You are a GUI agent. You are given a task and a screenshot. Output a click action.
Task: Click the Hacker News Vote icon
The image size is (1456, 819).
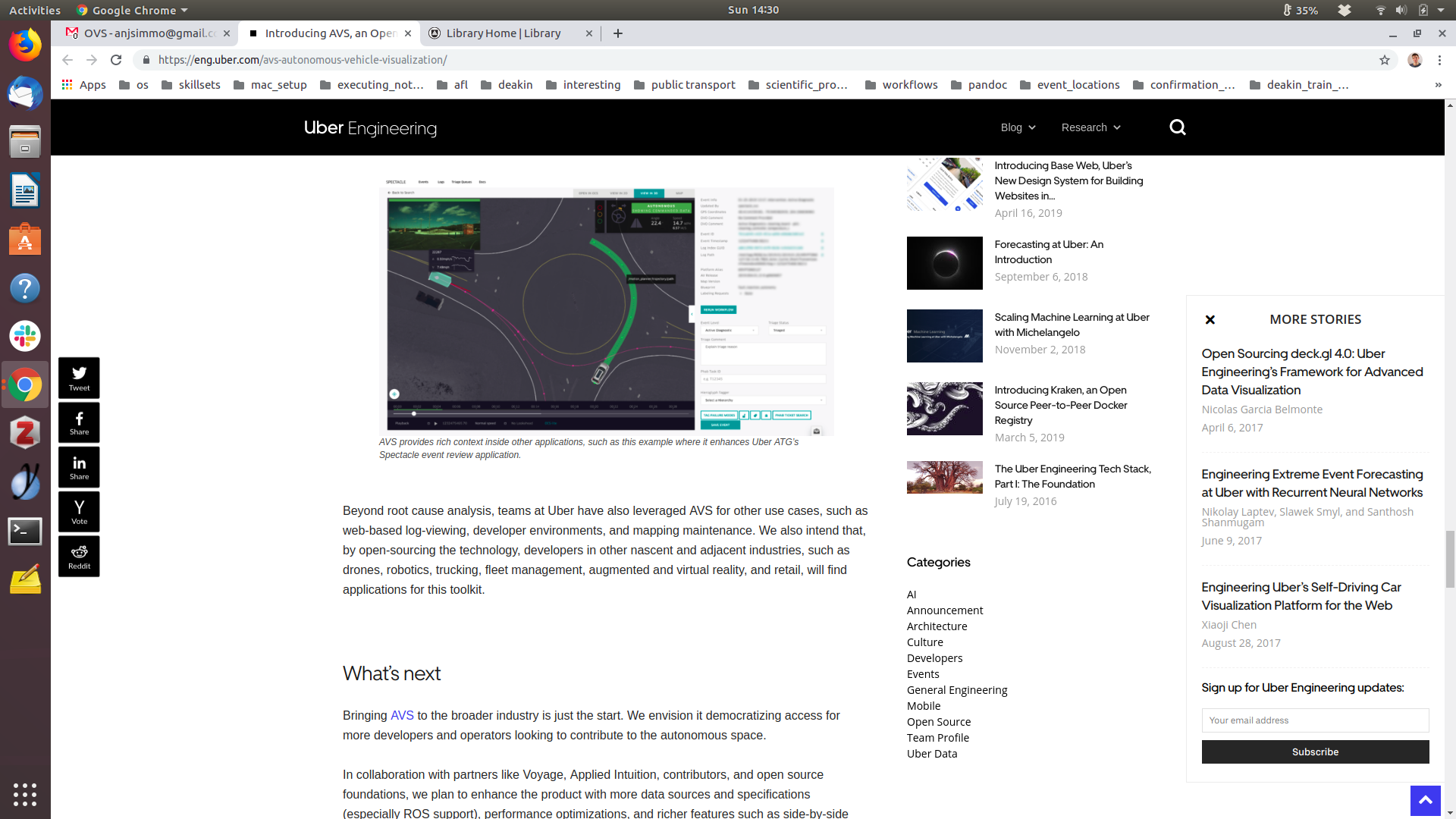[x=79, y=512]
